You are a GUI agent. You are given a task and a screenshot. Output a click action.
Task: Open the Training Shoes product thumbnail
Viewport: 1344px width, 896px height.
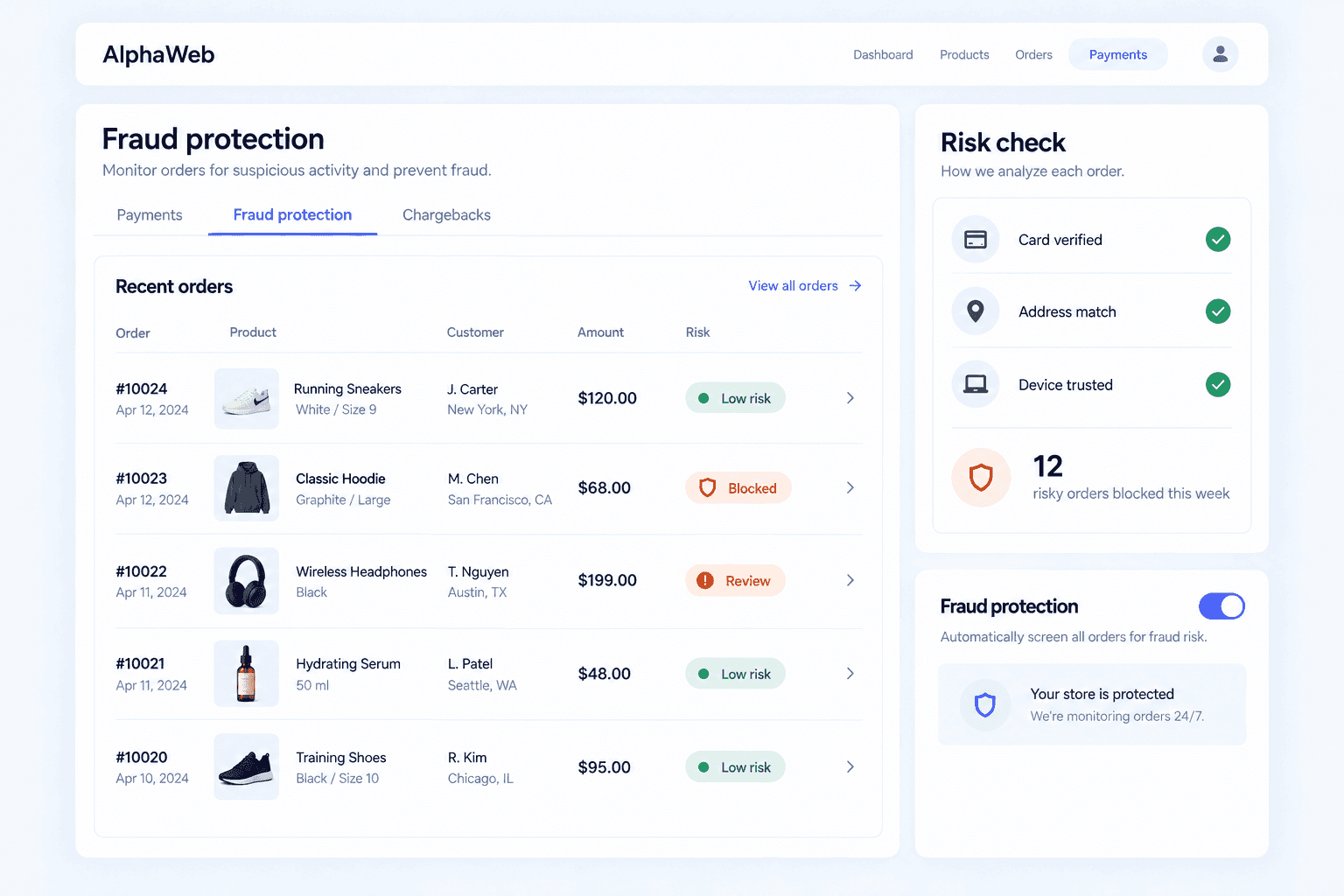(x=247, y=766)
